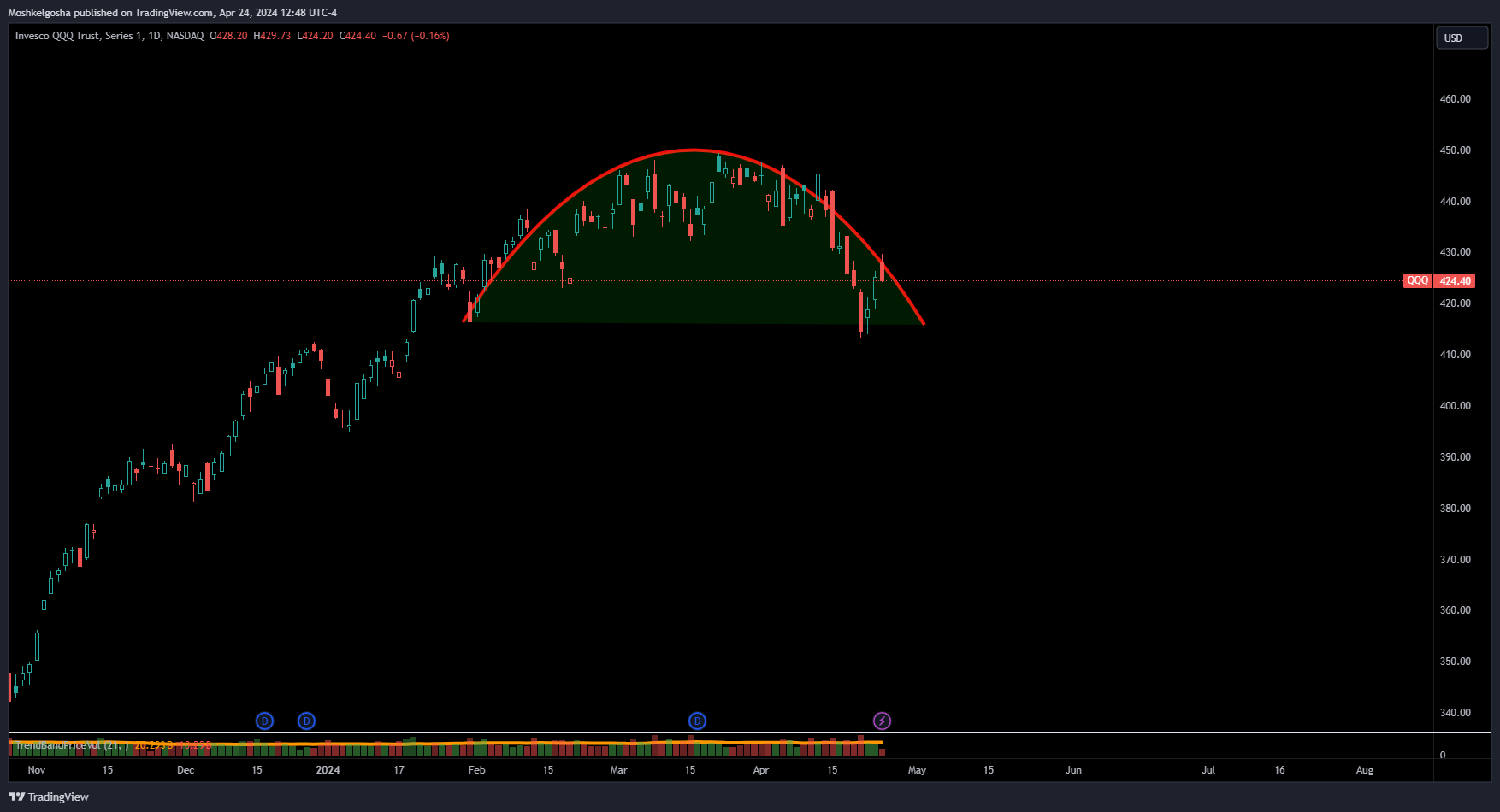The image size is (1500, 812).
Task: Click the purple lightning event marker
Action: click(x=882, y=721)
